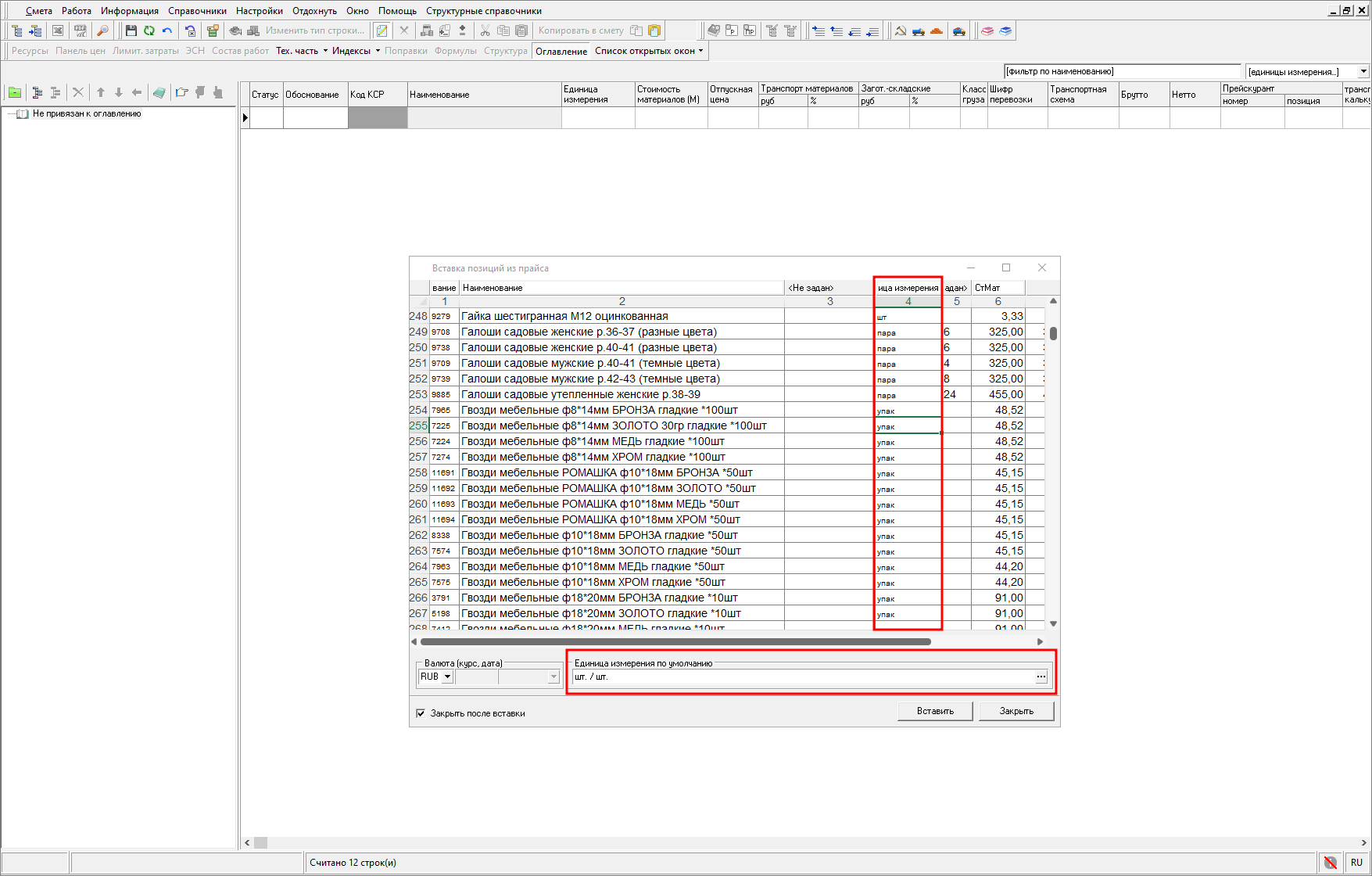Click the pink stacked books icon
The width and height of the screenshot is (1372, 876).
pos(987,31)
